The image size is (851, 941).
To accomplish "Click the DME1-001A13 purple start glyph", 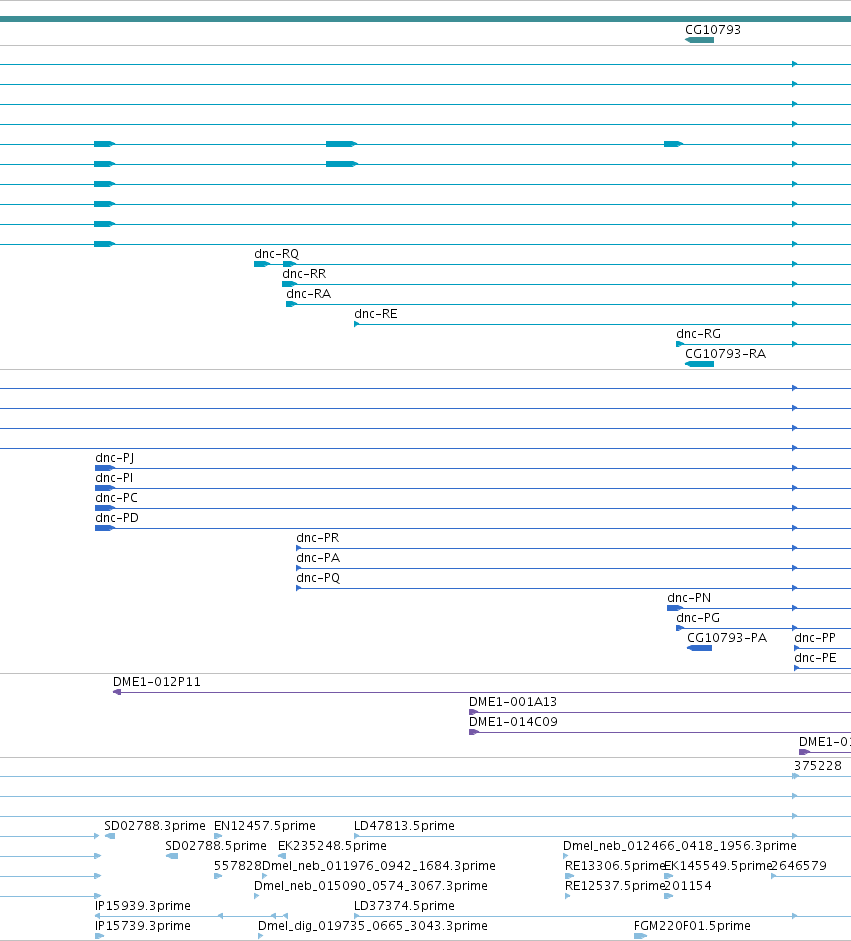I will (x=474, y=712).
